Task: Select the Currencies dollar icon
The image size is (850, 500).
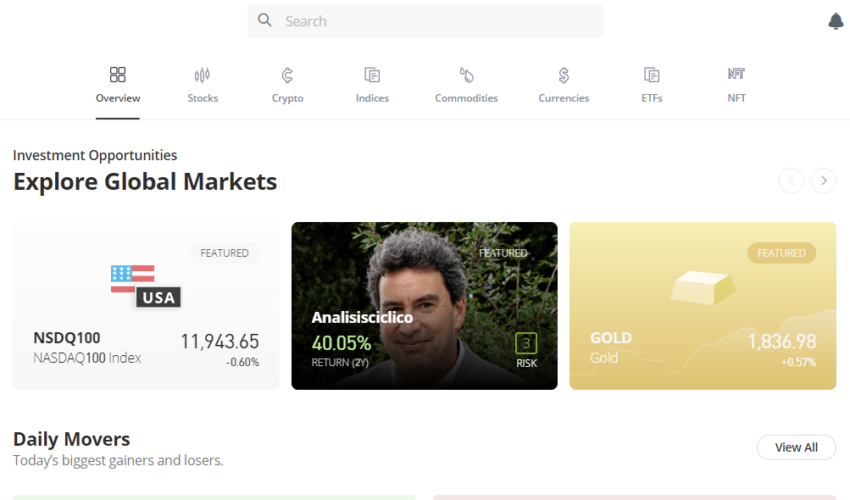Action: [x=564, y=75]
